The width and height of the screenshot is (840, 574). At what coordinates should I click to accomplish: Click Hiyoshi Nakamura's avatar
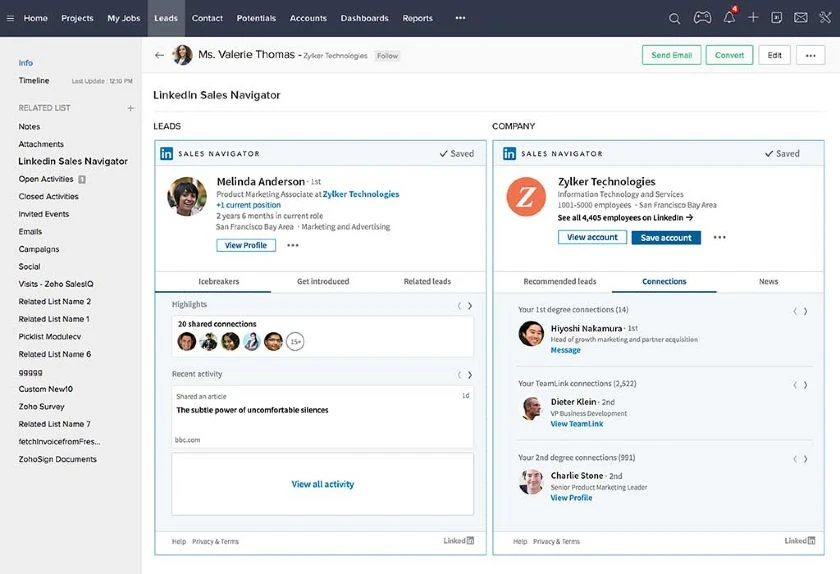531,333
